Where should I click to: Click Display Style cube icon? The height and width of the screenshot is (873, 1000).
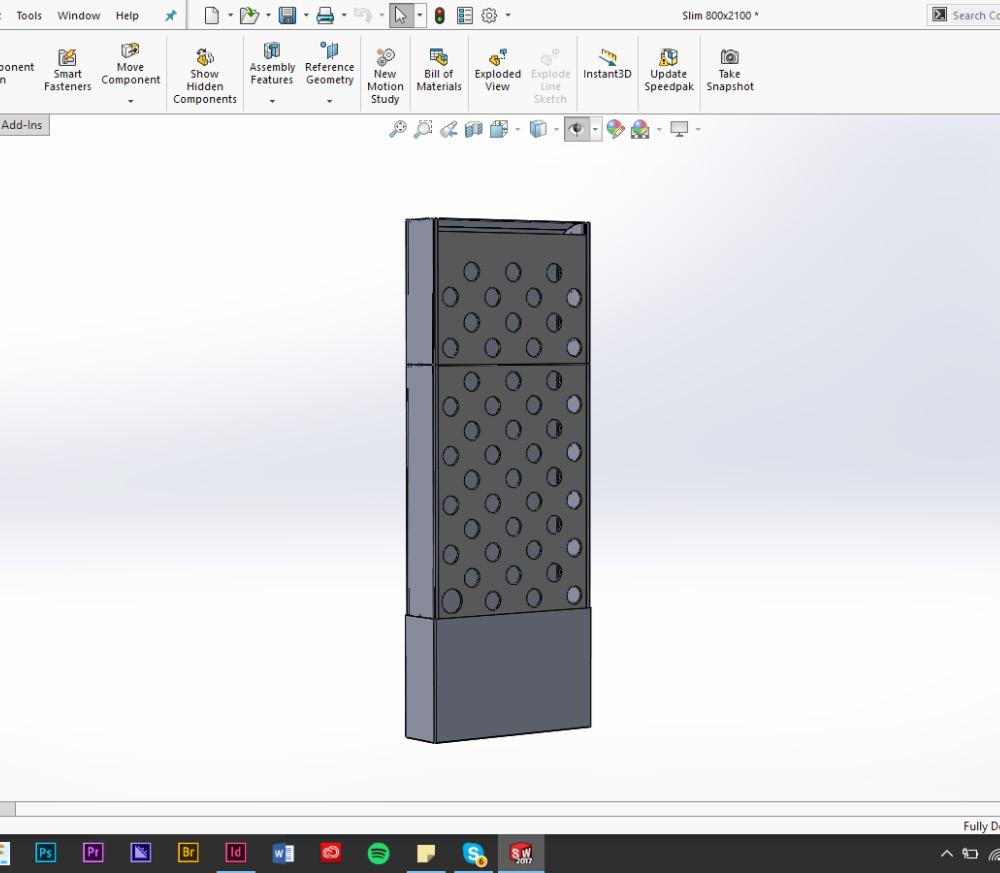click(538, 129)
